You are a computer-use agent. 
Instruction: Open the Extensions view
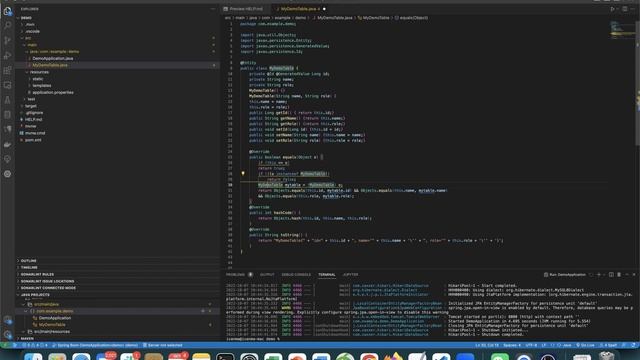7,70
